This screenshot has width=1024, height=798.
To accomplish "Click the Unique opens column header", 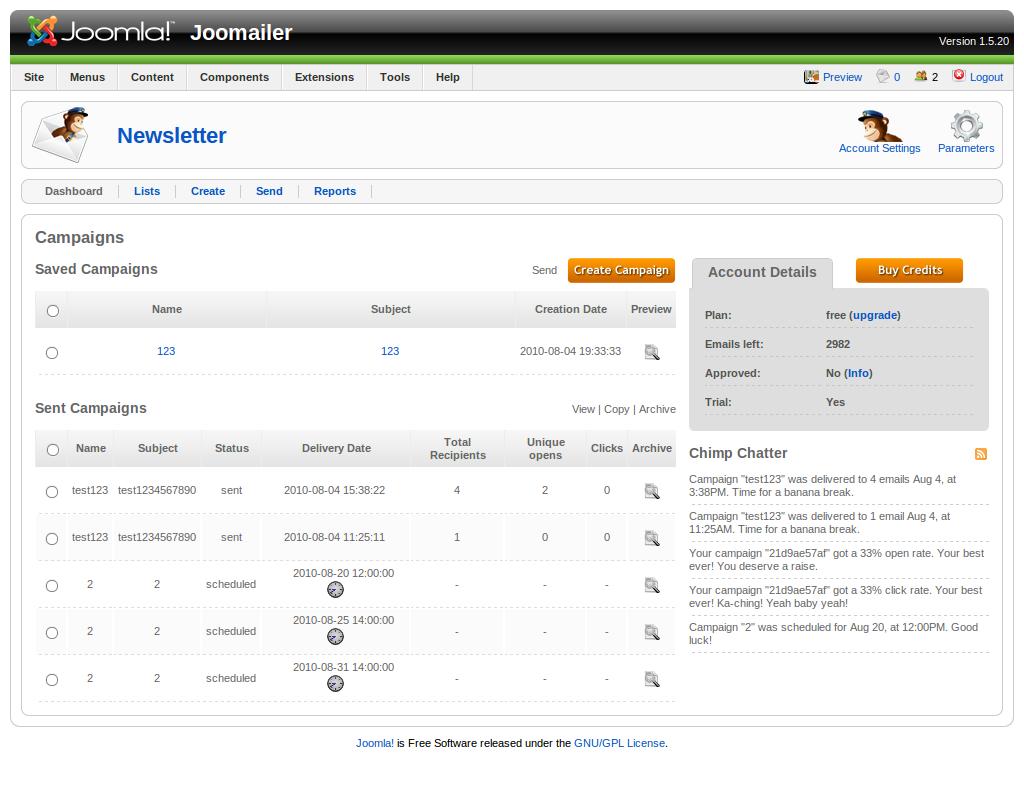I will tap(545, 449).
